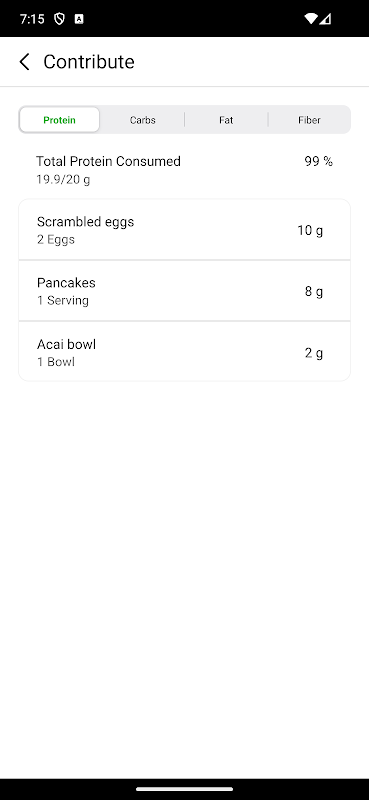This screenshot has height=800, width=369.
Task: Tap the bottom navigation gesture handle
Action: click(184, 789)
